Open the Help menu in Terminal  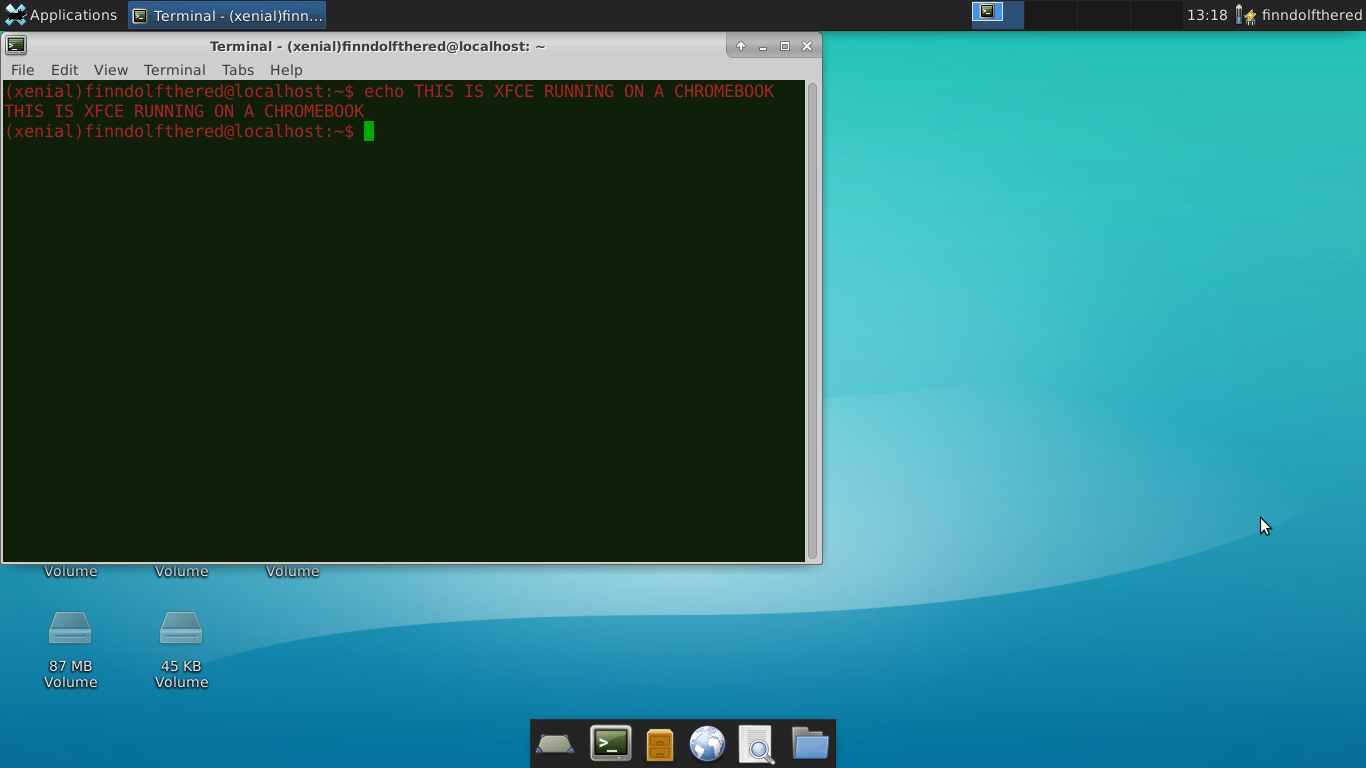point(286,69)
